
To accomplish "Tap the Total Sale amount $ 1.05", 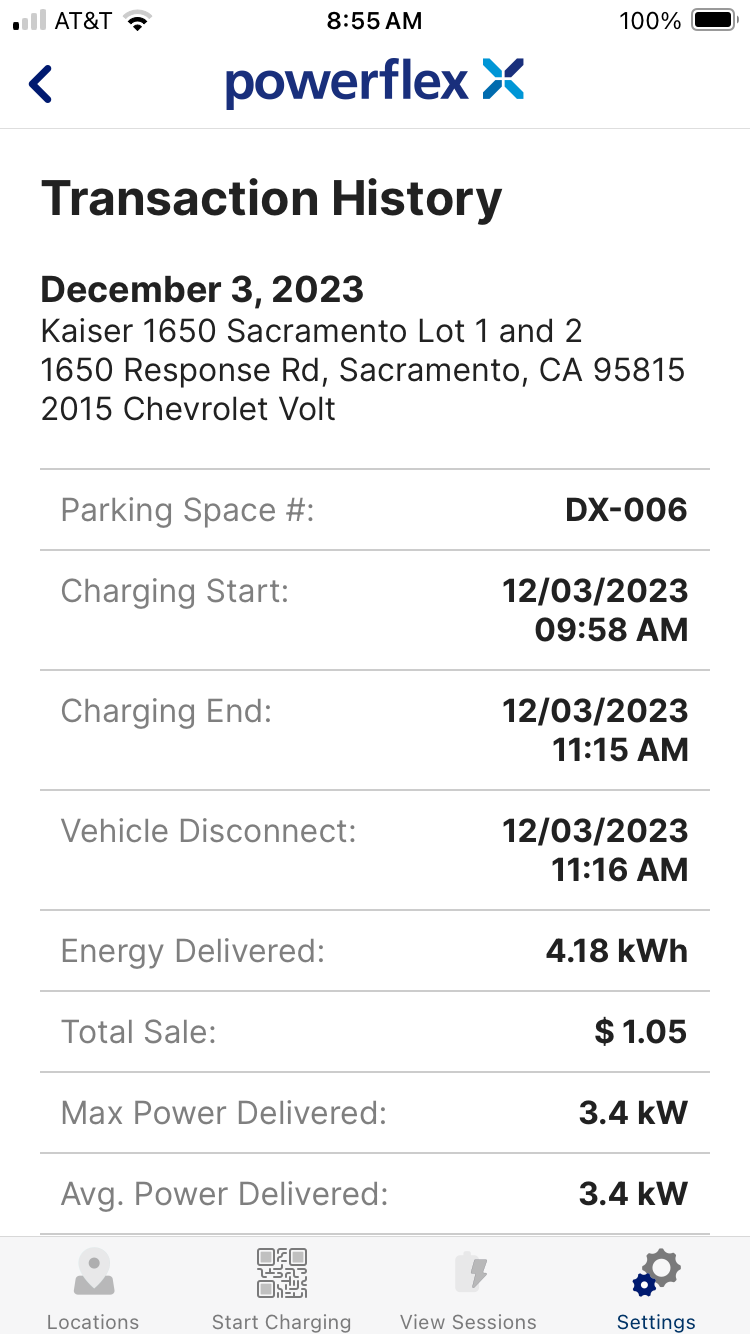I will click(640, 1032).
